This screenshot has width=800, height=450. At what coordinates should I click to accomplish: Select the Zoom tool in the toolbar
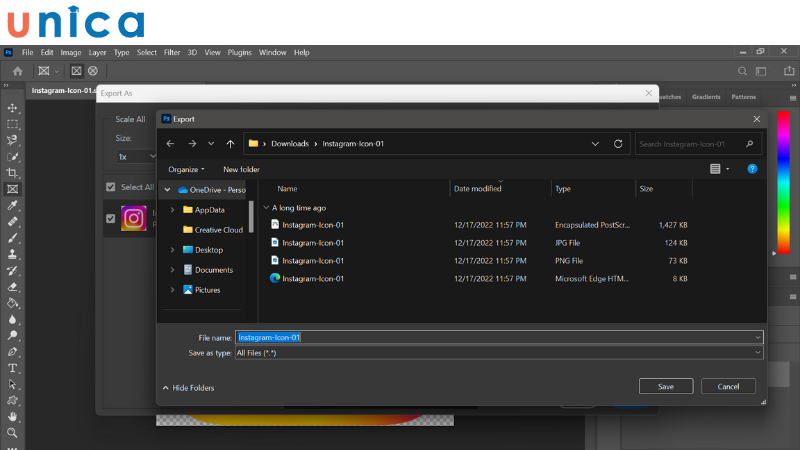pos(13,433)
